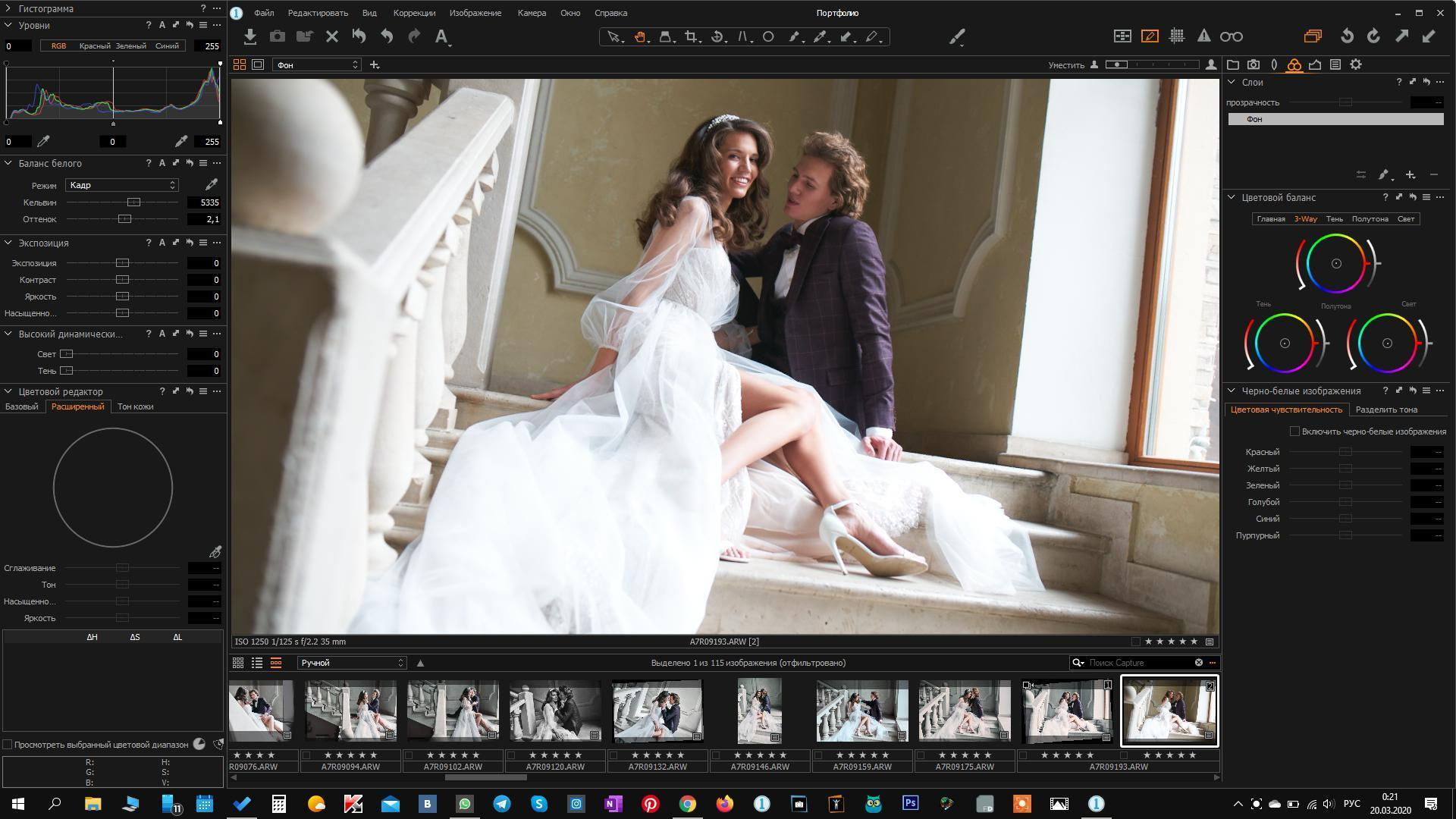Switch to Тон кожи tab
This screenshot has width=1456, height=819.
[135, 406]
